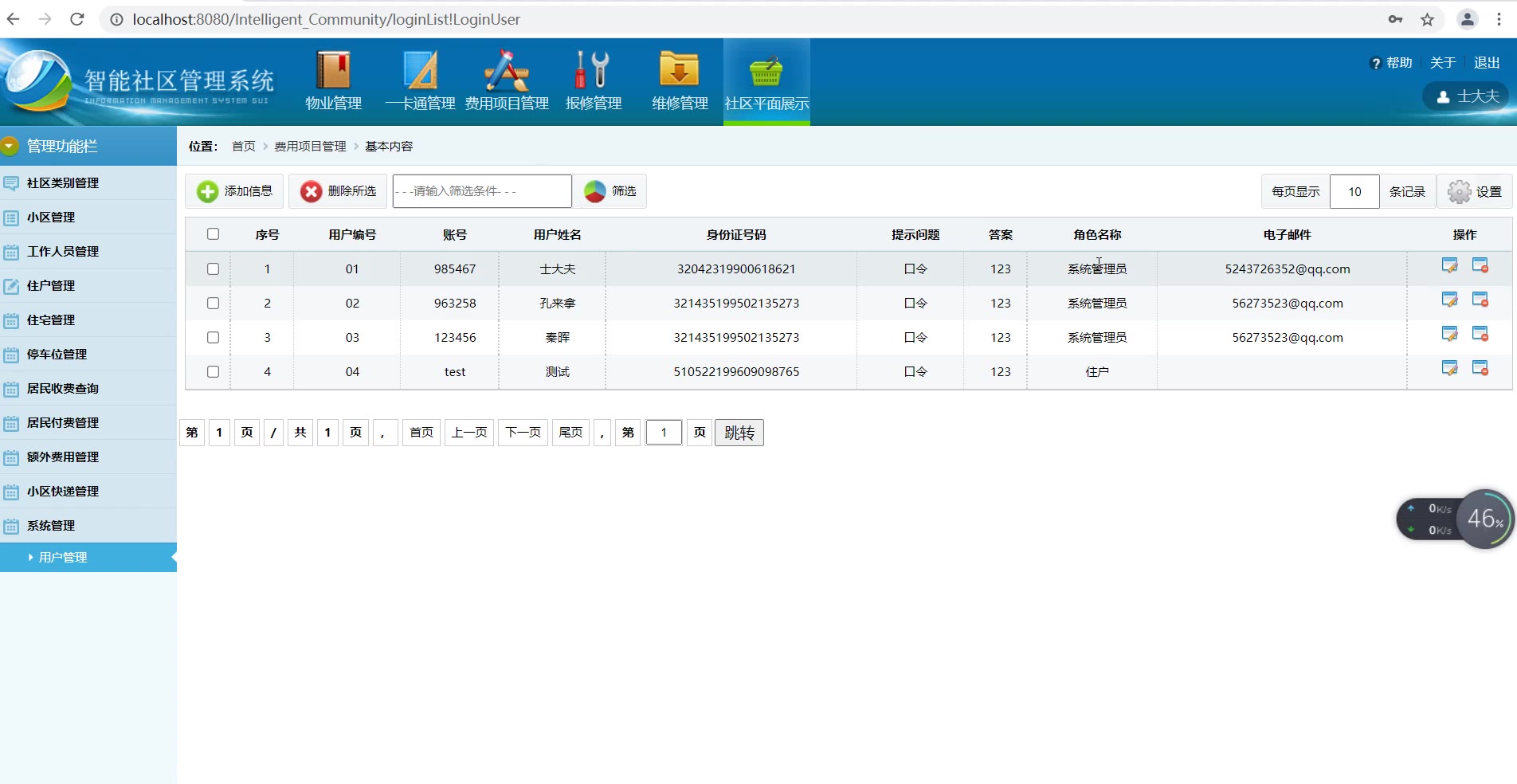Screen dimensions: 1517x784
Task: Click the browser back arrow
Action: point(14,19)
